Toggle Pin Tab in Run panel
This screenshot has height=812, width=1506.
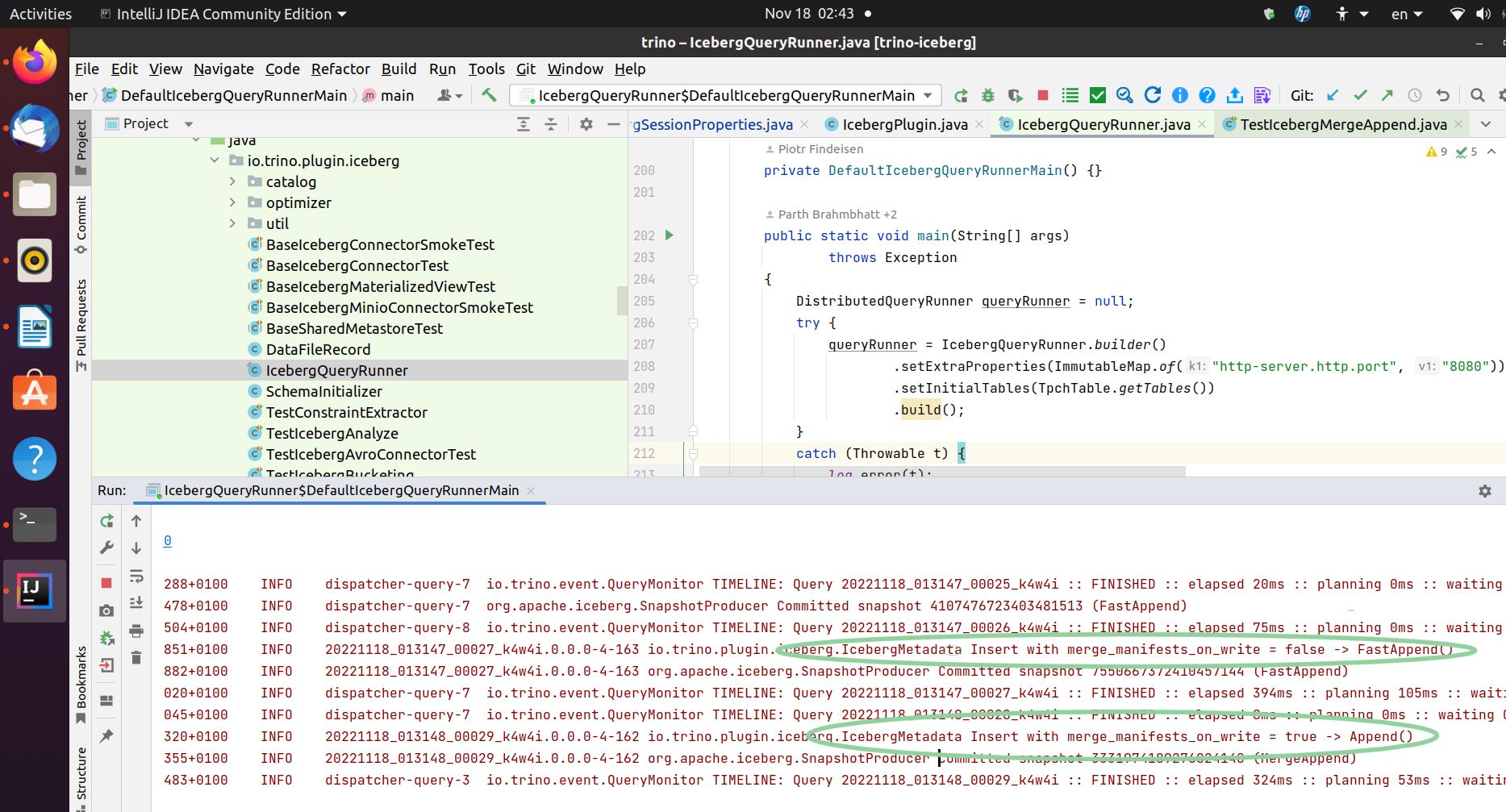click(x=106, y=736)
